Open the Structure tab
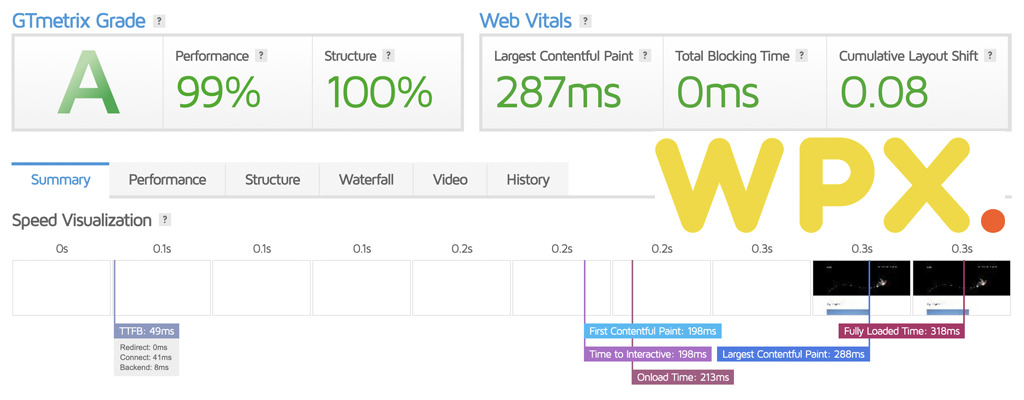Screen dimensions: 1024x400 click(x=272, y=180)
